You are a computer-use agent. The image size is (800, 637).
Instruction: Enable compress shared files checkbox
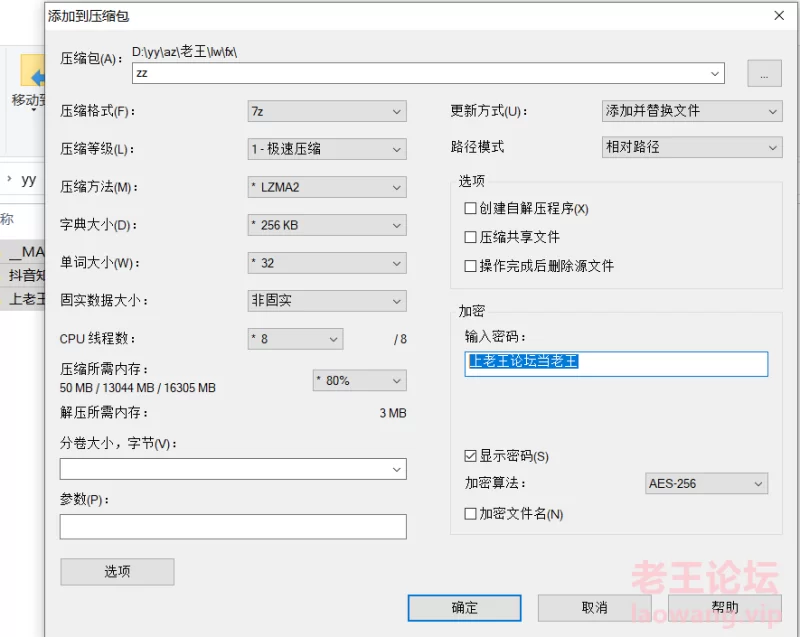(x=470, y=237)
